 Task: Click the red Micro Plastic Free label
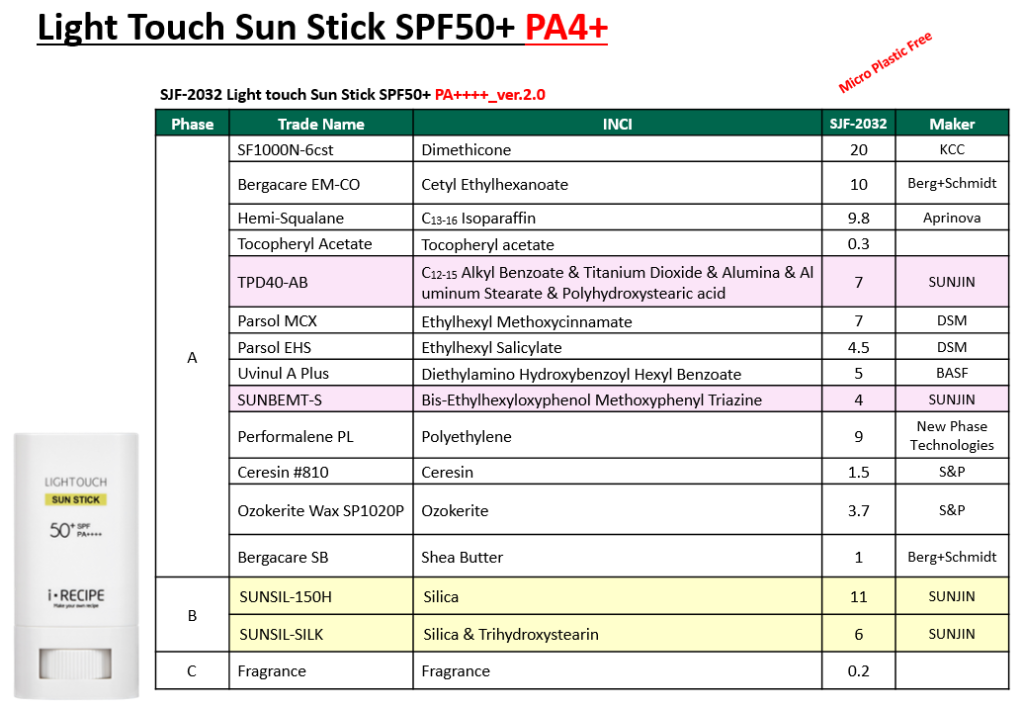tap(885, 63)
